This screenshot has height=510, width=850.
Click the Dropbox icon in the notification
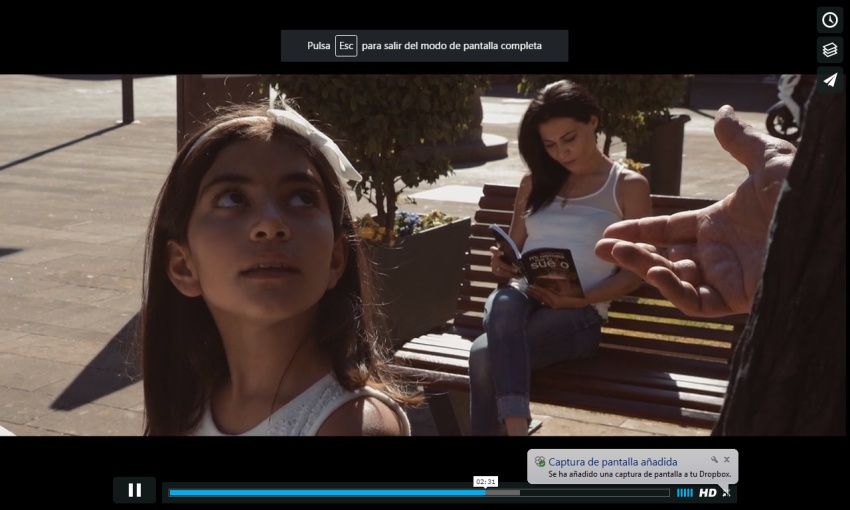coord(540,462)
